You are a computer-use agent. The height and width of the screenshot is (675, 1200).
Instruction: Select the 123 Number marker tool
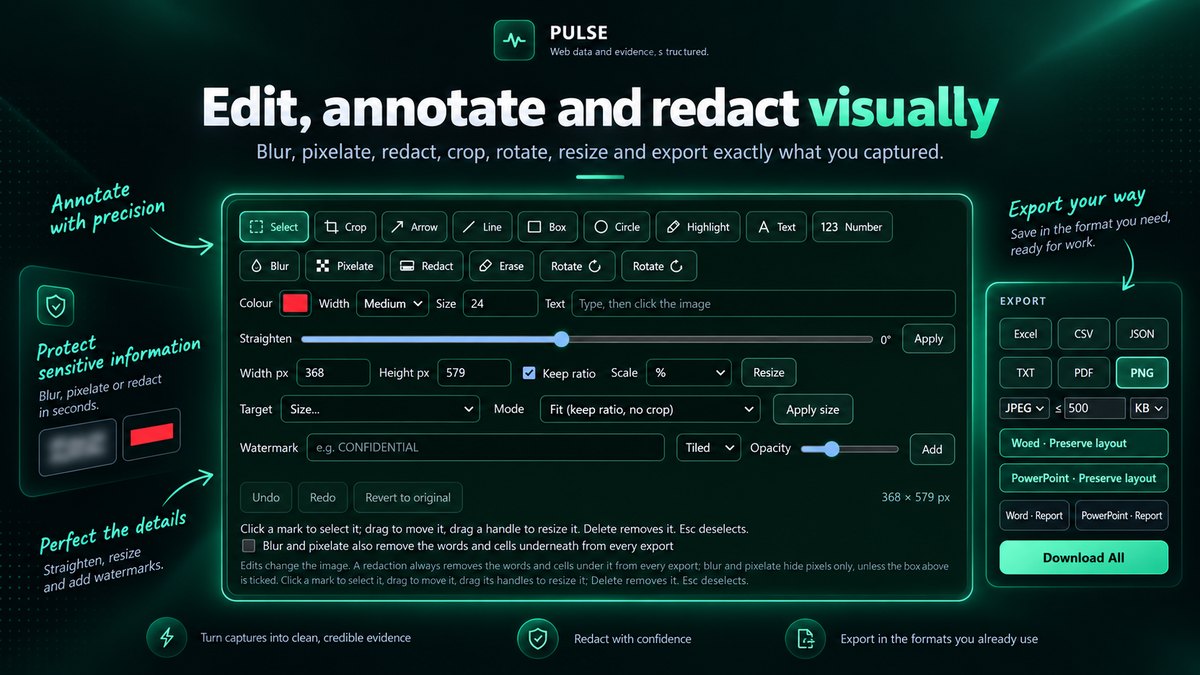pos(852,227)
